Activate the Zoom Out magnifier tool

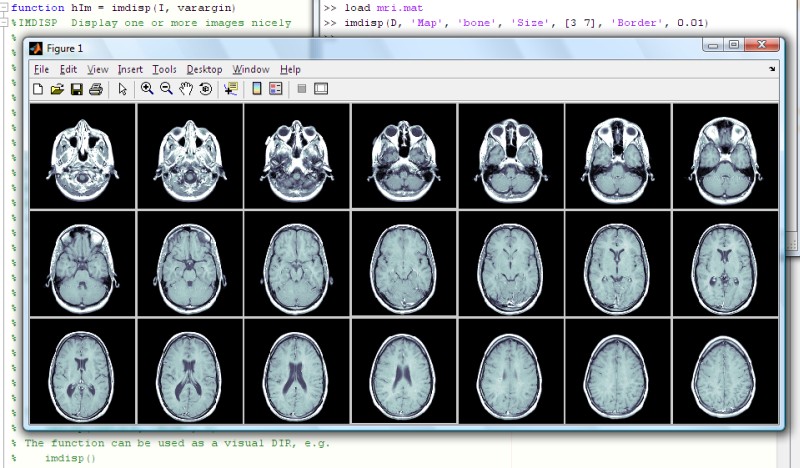coord(166,89)
